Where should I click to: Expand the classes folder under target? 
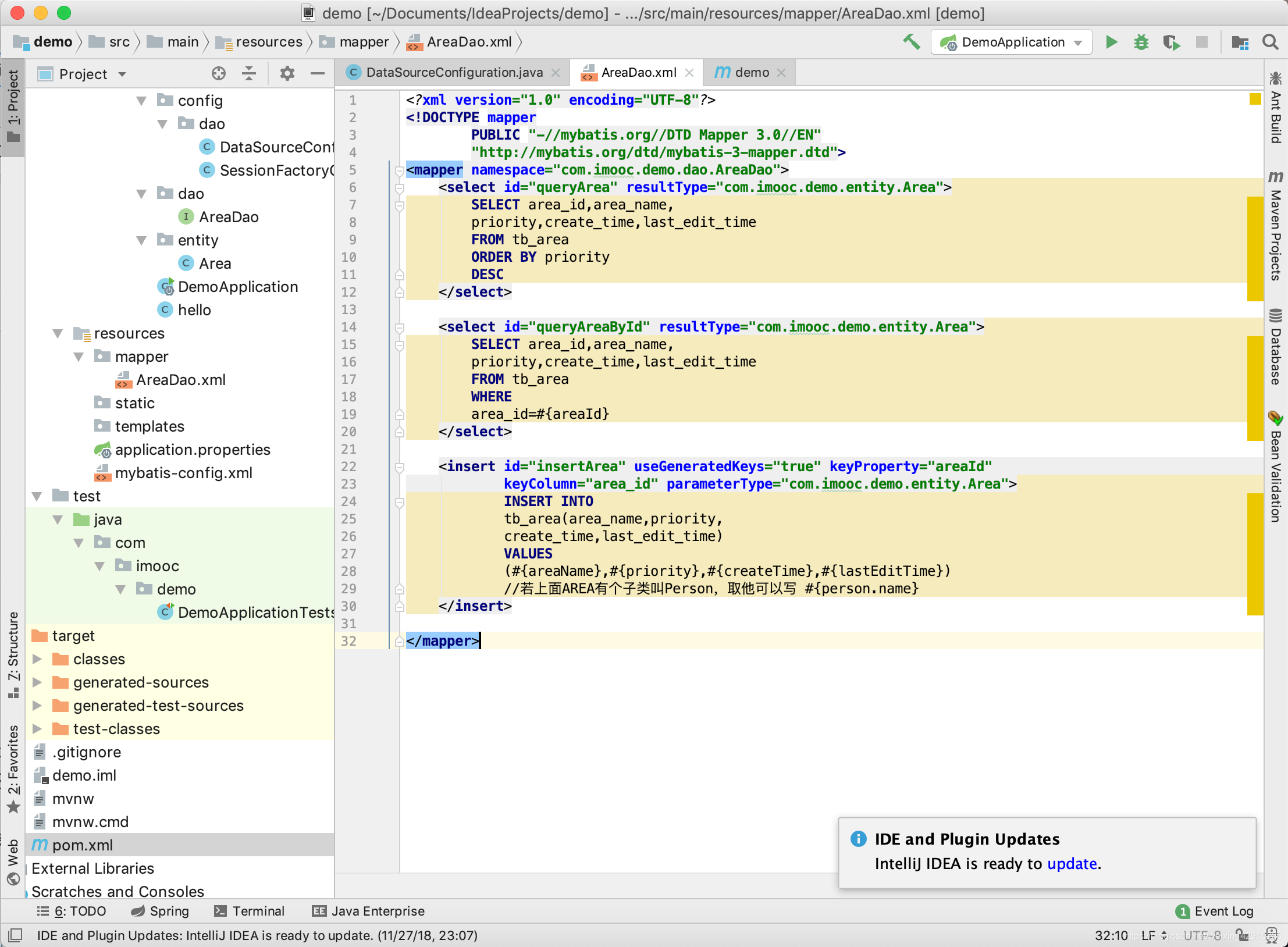coord(37,659)
